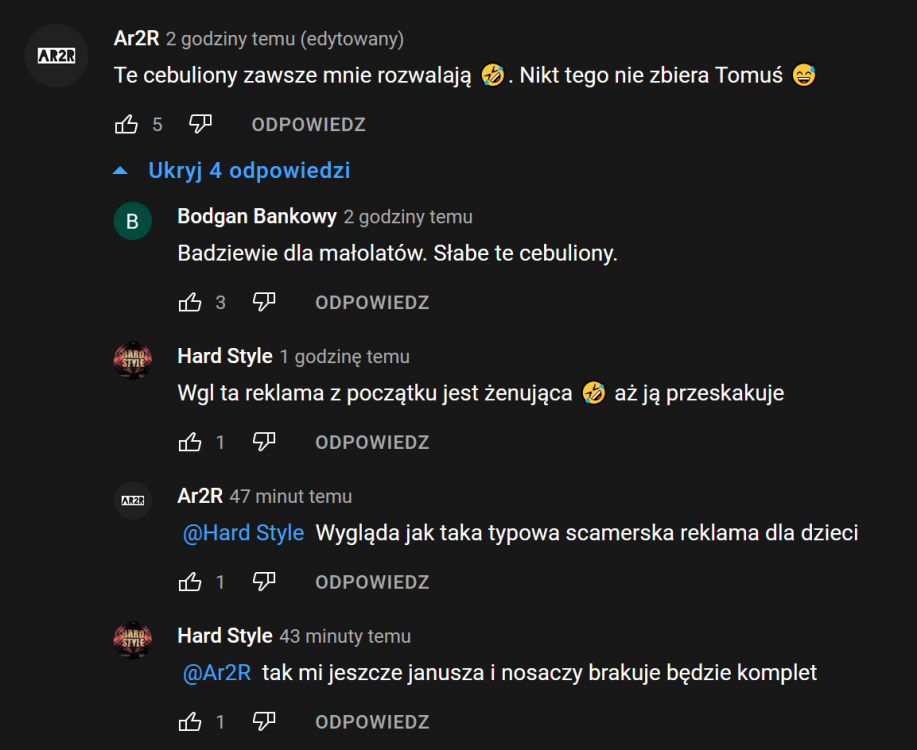Image resolution: width=917 pixels, height=750 pixels.
Task: Click the 2 godziny temu (edytowany) timestamp
Action: 285,40
